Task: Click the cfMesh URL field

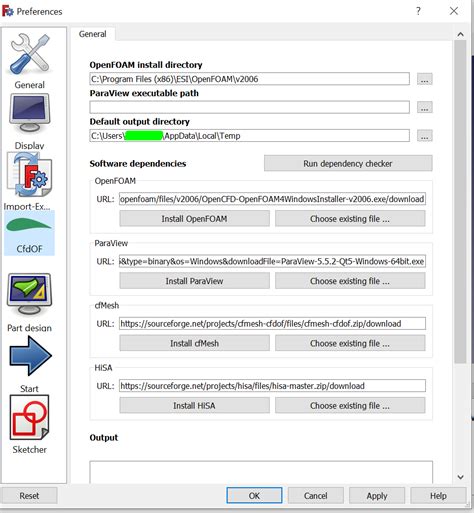Action: [272, 324]
